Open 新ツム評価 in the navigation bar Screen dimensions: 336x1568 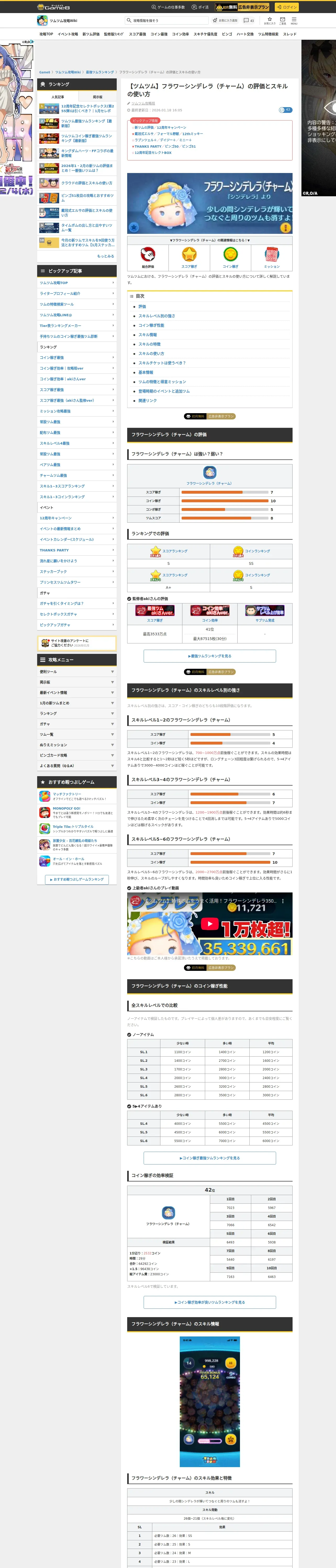(91, 34)
